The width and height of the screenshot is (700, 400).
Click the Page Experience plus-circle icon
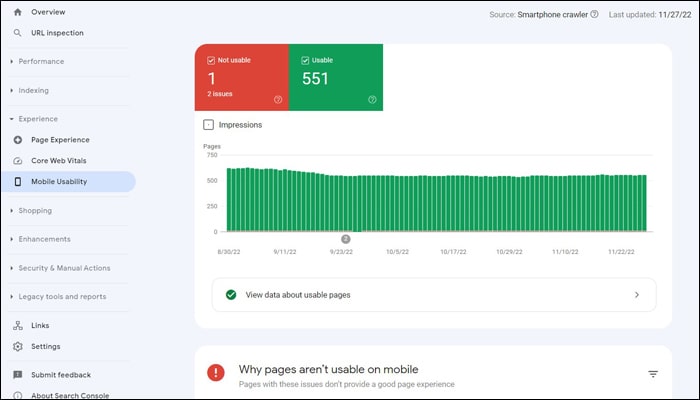tap(17, 140)
